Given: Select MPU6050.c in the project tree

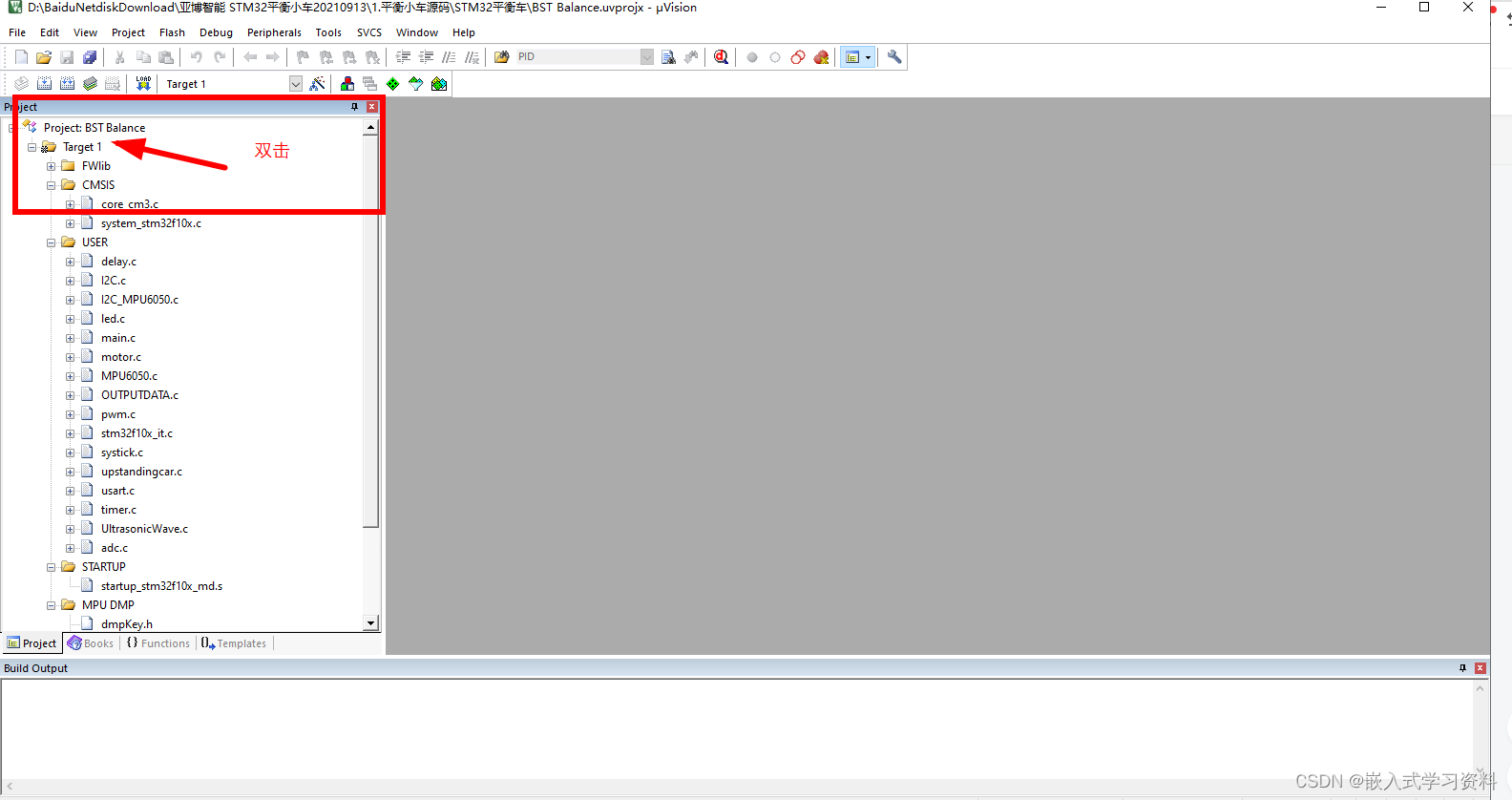Looking at the screenshot, I should click(x=129, y=376).
